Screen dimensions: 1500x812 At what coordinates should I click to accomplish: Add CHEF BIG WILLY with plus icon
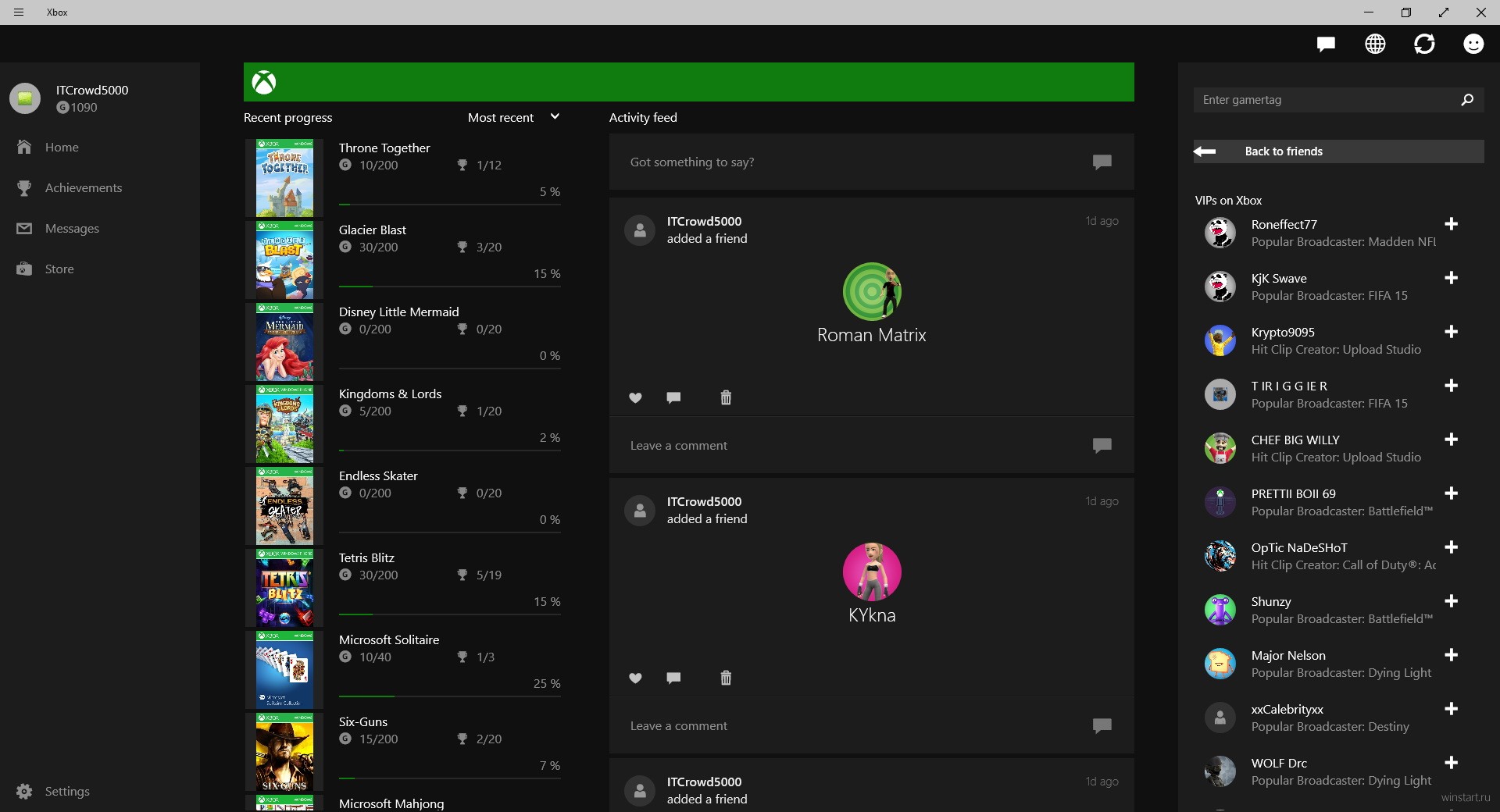point(1452,440)
